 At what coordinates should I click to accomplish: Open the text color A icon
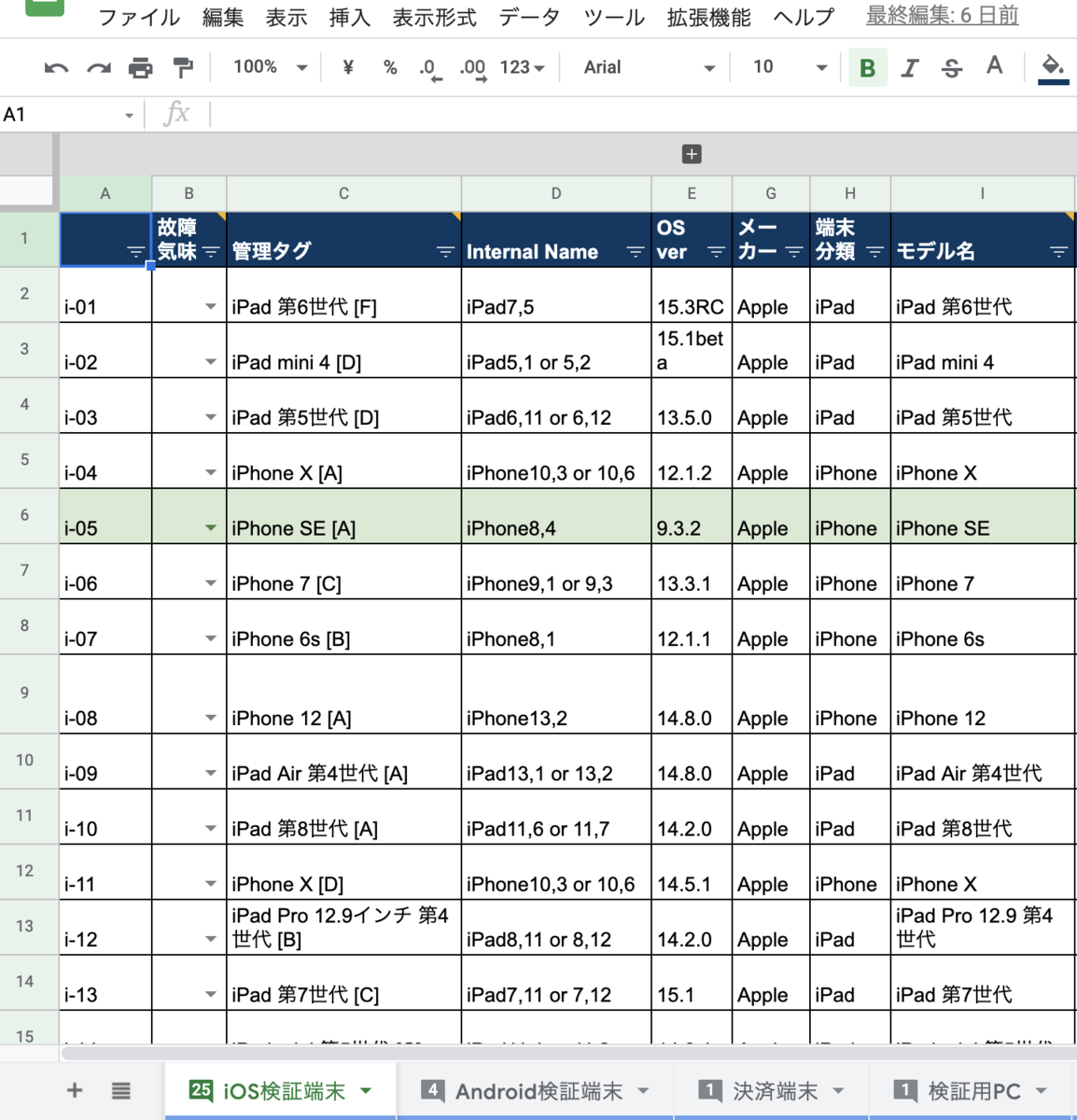[x=995, y=66]
